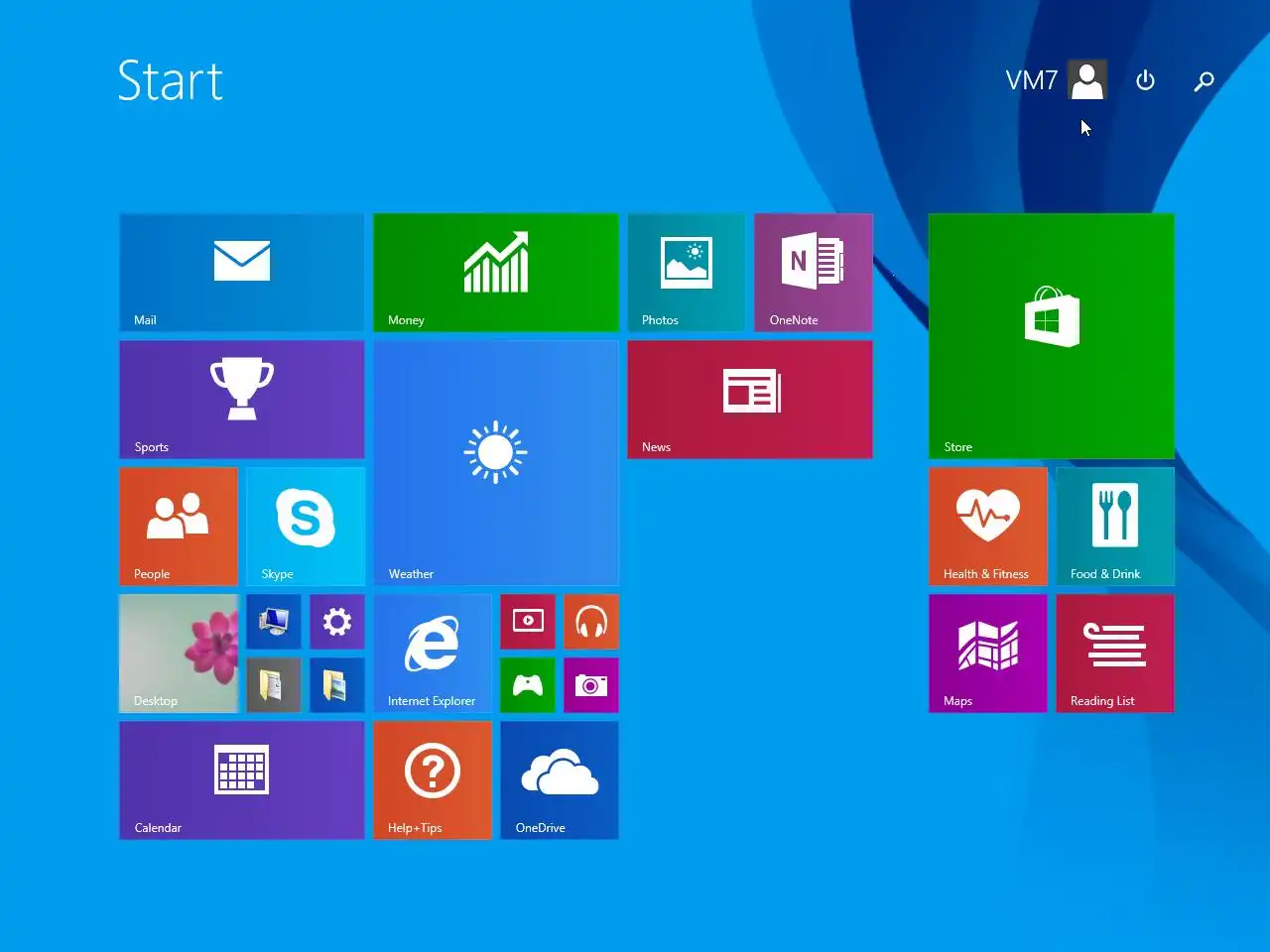Open the Help+Tips tile
1270x952 pixels.
[x=433, y=780]
